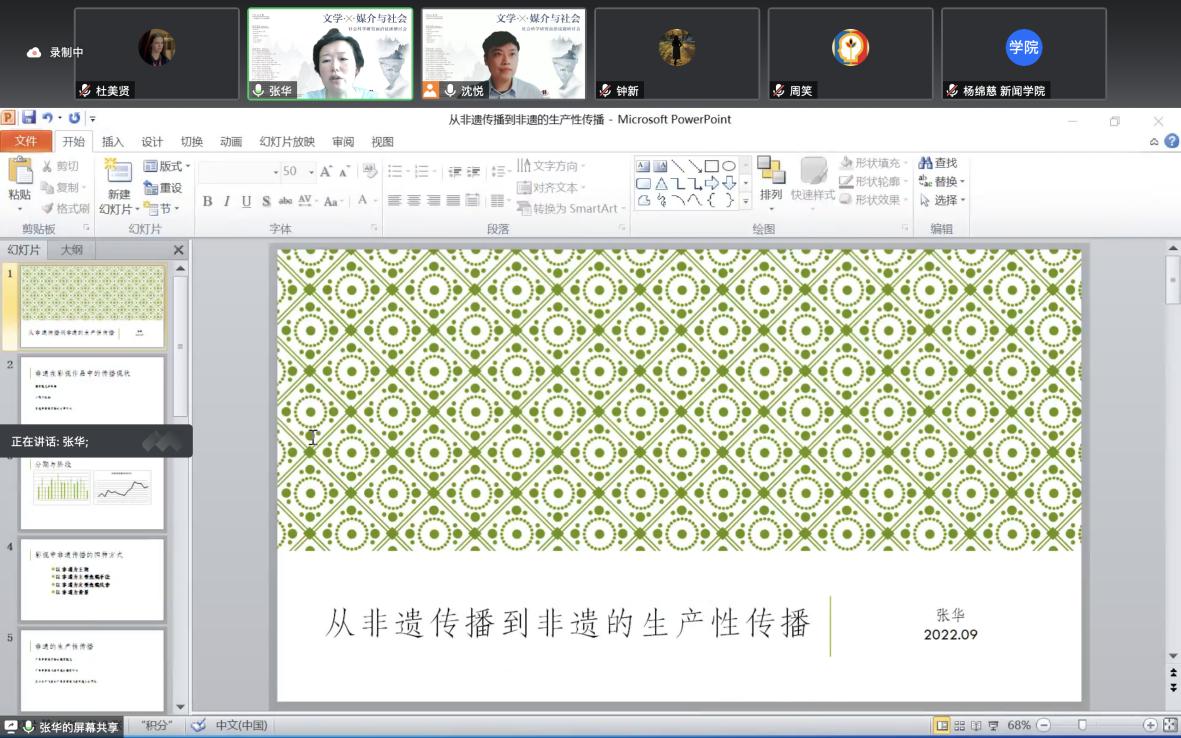This screenshot has height=738, width=1181.
Task: Click the File (文件) button
Action: [x=25, y=142]
